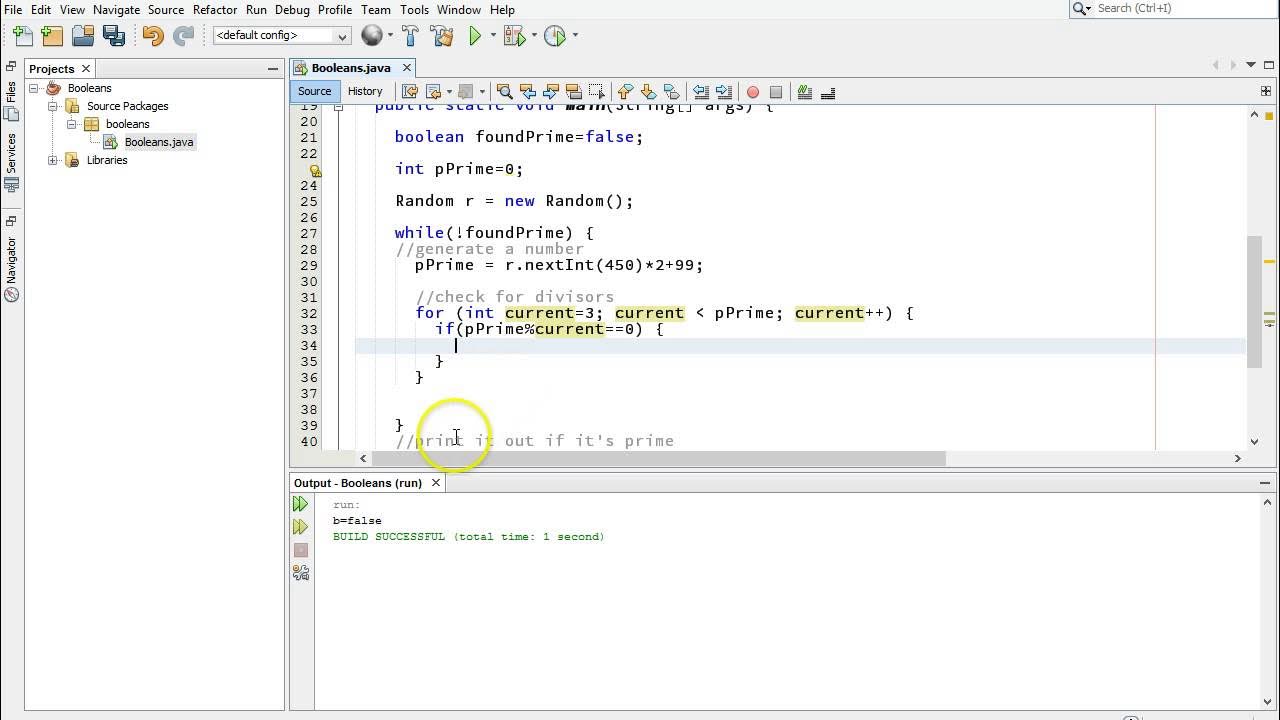
Task: Open the File menu
Action: 13,10
